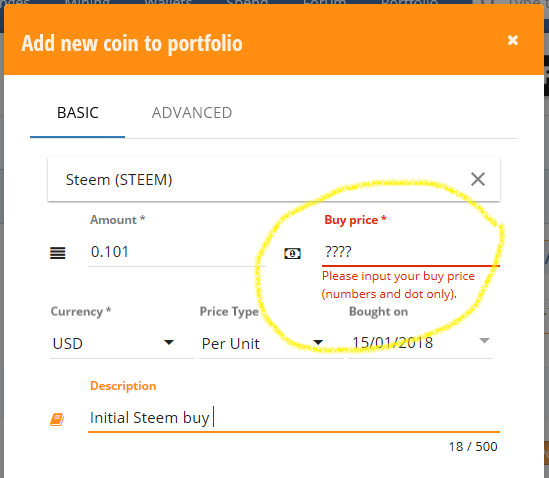This screenshot has width=549, height=478.
Task: Click the Buy price input field
Action: click(x=411, y=252)
